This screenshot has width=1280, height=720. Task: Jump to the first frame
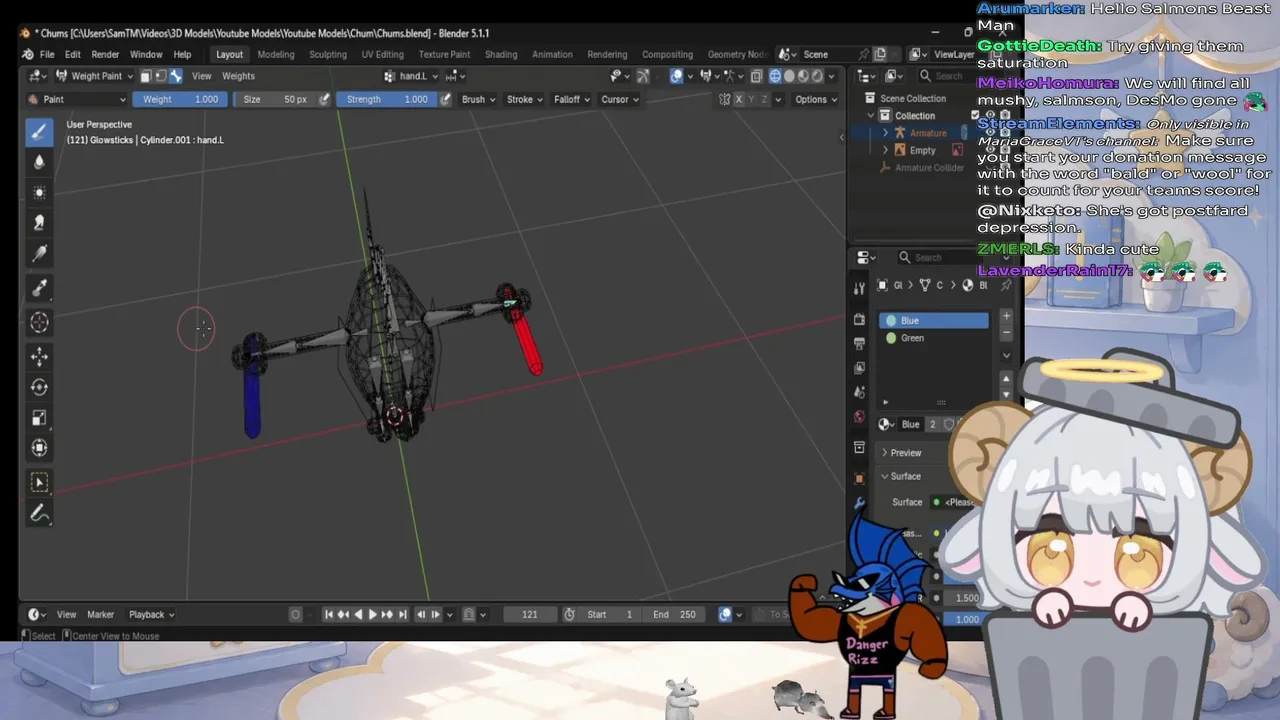[328, 614]
